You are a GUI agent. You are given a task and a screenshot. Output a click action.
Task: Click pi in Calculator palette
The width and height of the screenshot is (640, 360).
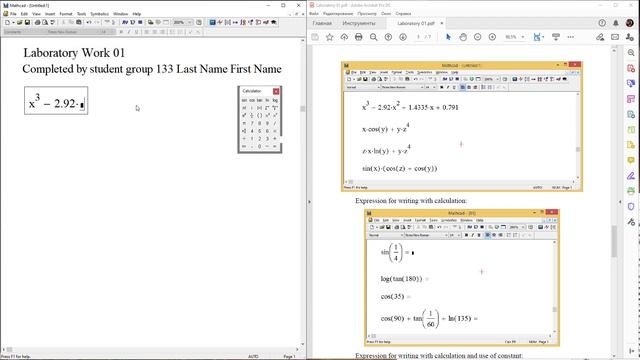244,123
